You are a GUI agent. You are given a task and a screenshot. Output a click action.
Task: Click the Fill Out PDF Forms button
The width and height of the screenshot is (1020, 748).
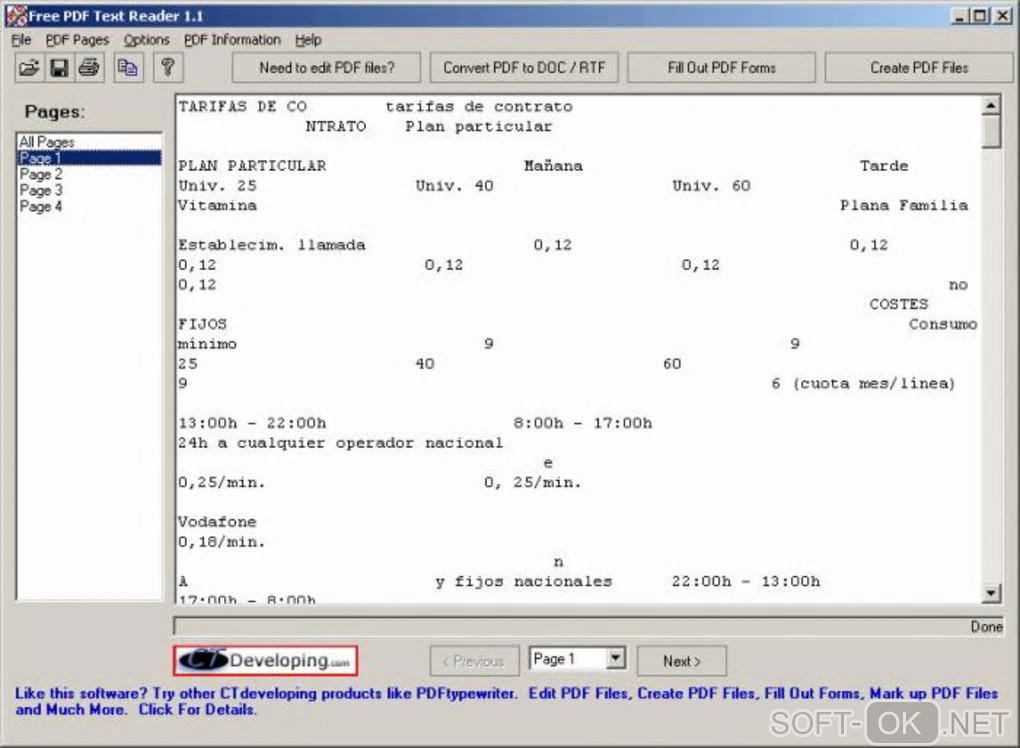click(x=721, y=68)
